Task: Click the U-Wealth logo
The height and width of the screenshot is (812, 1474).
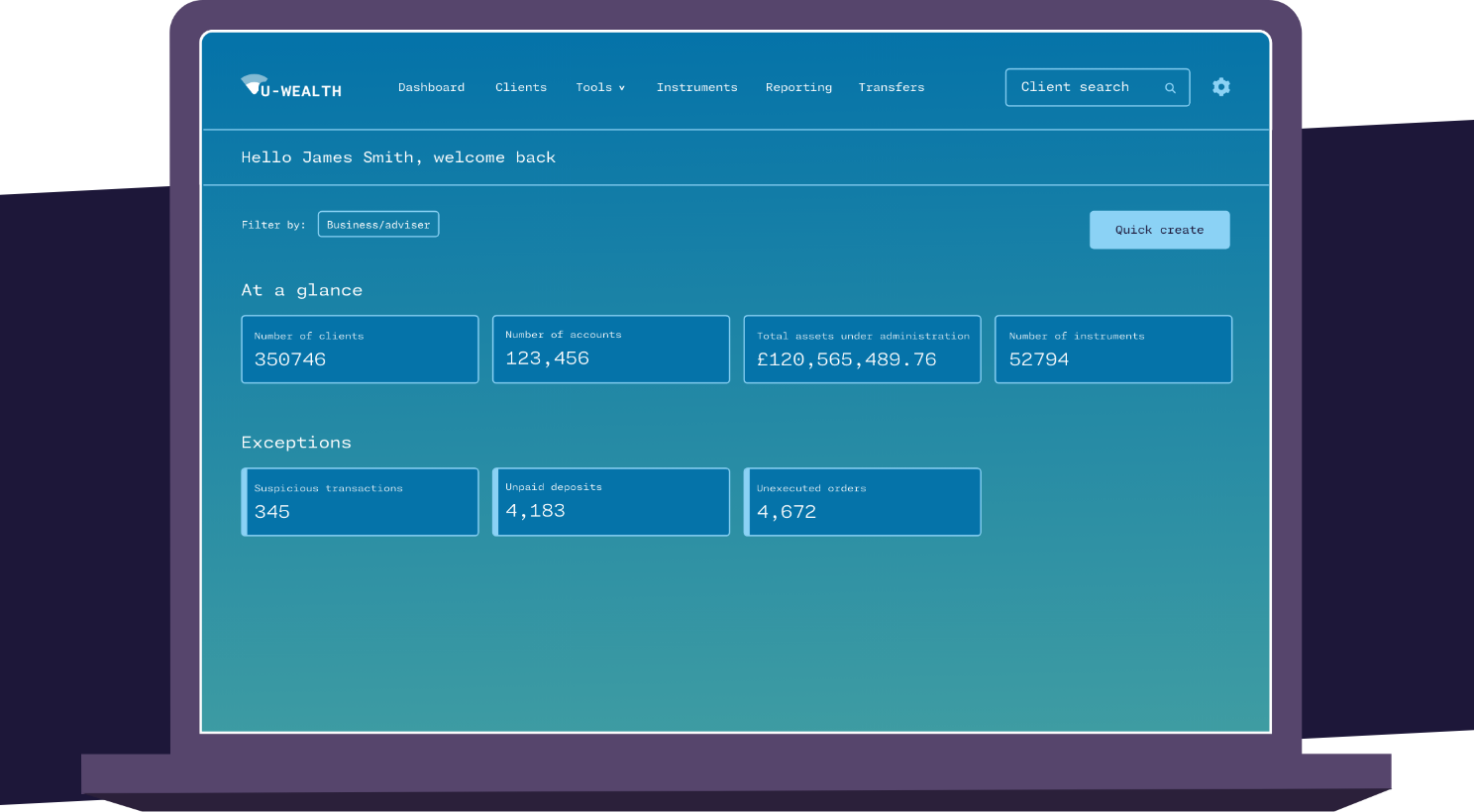Action: click(x=291, y=87)
